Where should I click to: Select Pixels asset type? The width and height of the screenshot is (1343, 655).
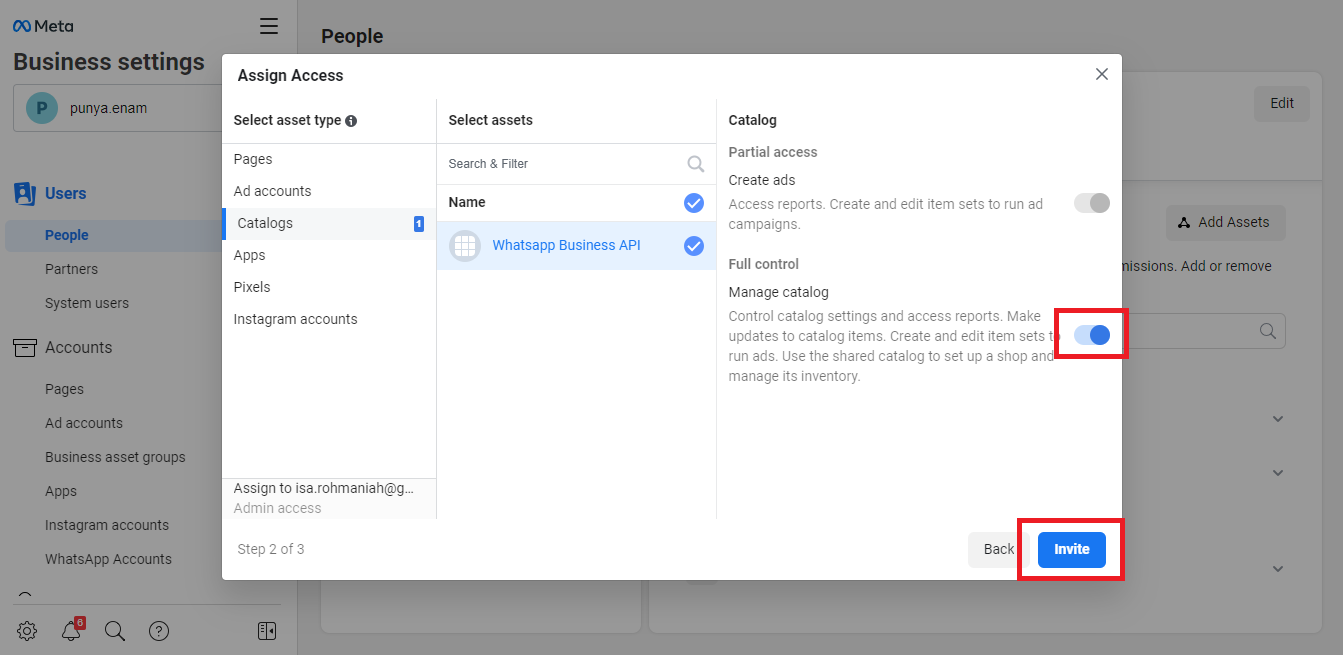point(329,288)
